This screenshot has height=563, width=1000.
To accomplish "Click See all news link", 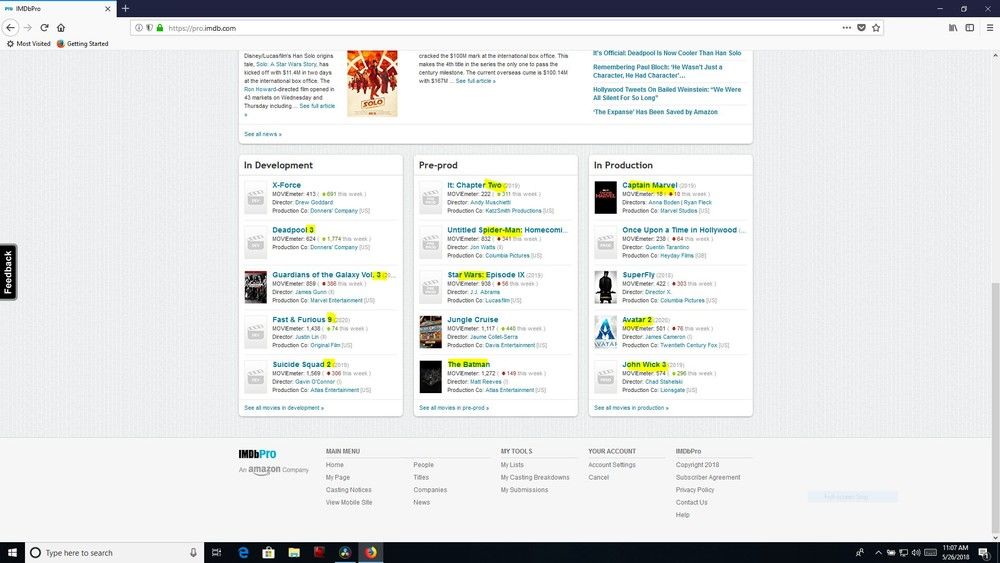I will click(263, 134).
